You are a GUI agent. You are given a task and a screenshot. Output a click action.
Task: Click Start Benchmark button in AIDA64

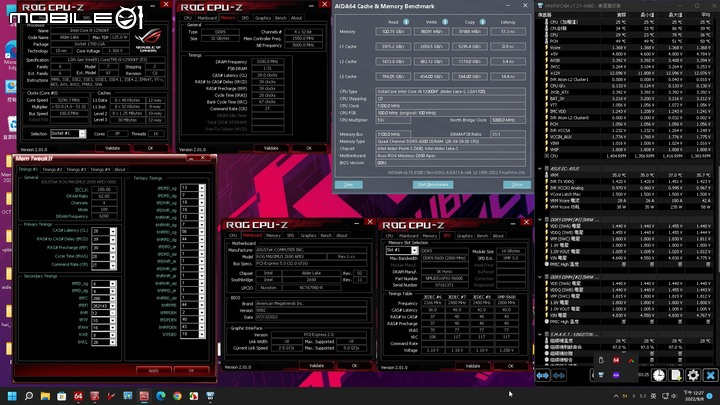point(433,185)
